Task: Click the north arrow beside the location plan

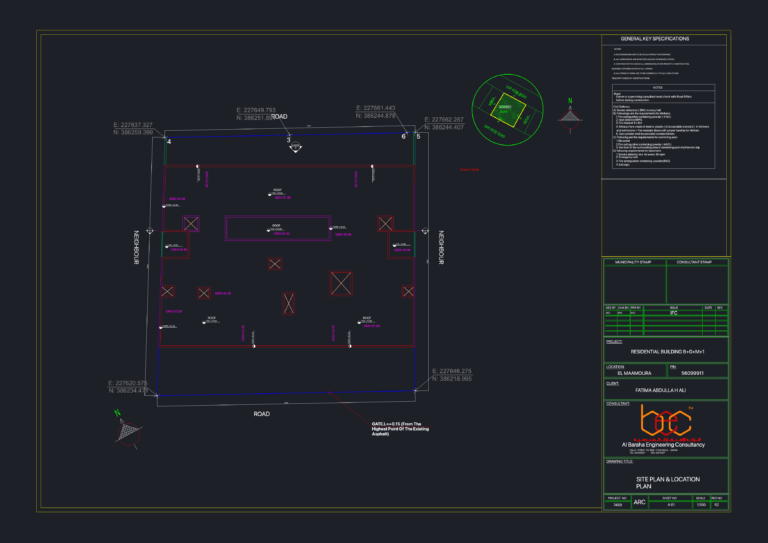Action: 570,116
